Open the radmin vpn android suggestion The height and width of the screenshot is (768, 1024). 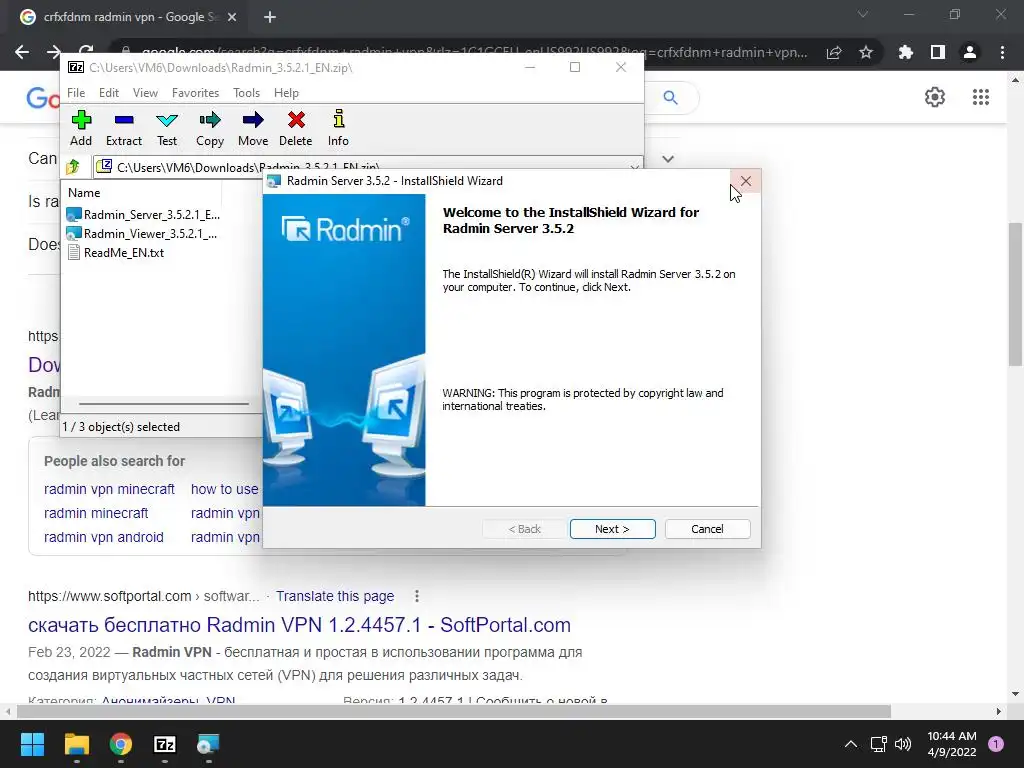[104, 537]
